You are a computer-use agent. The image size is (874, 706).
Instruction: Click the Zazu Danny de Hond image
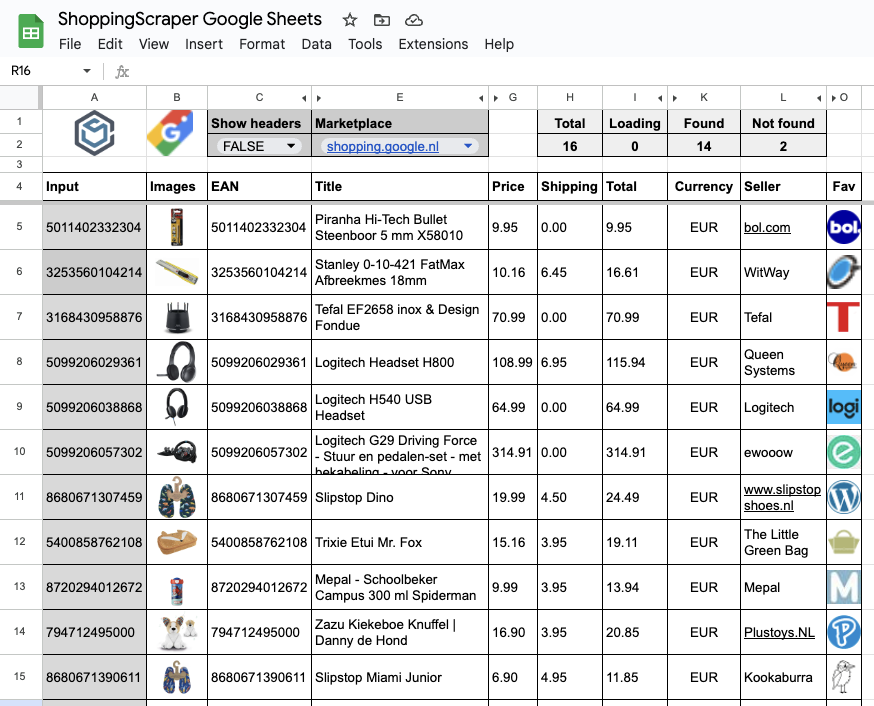pyautogui.click(x=177, y=632)
